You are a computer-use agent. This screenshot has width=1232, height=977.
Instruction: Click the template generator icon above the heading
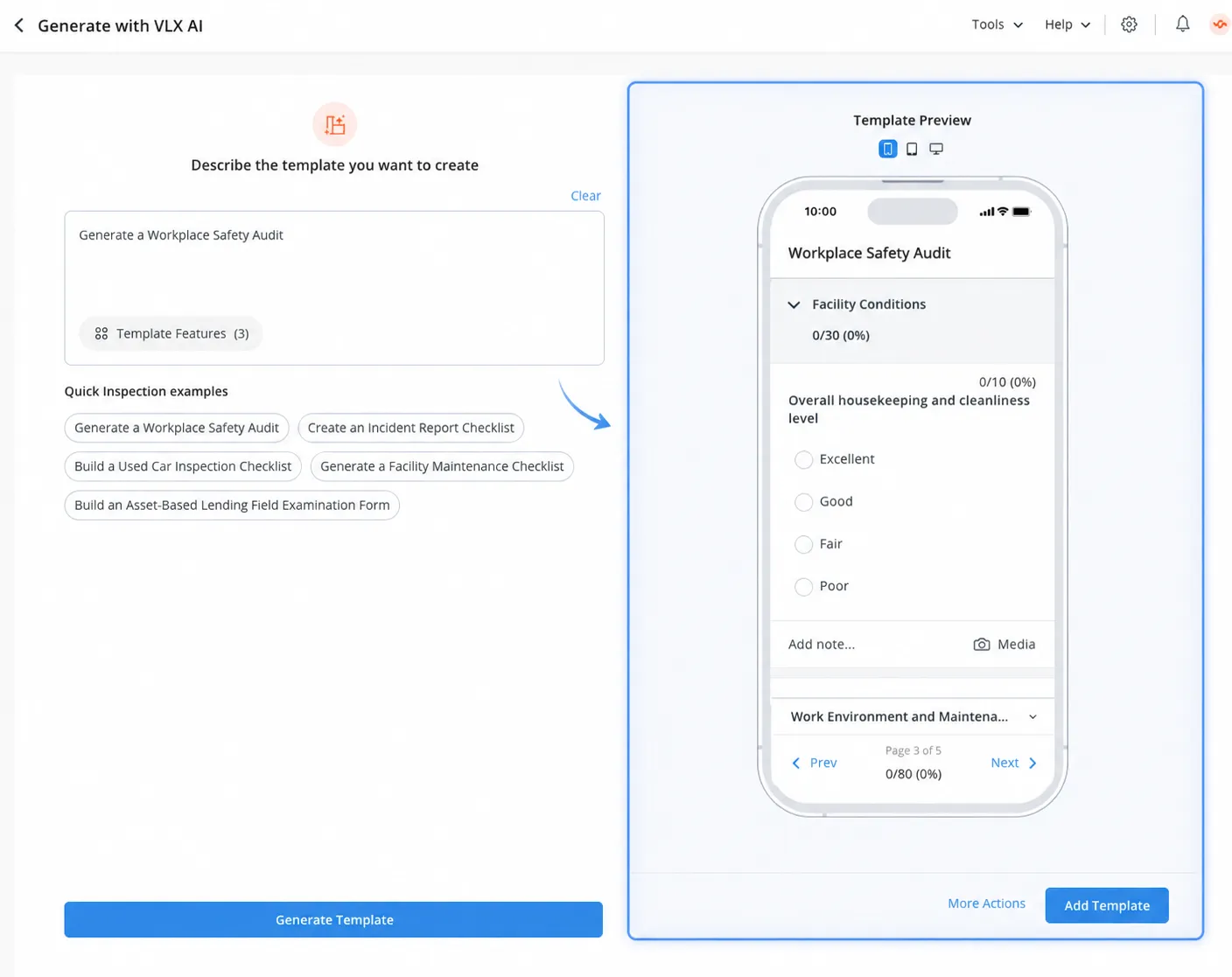tap(334, 124)
